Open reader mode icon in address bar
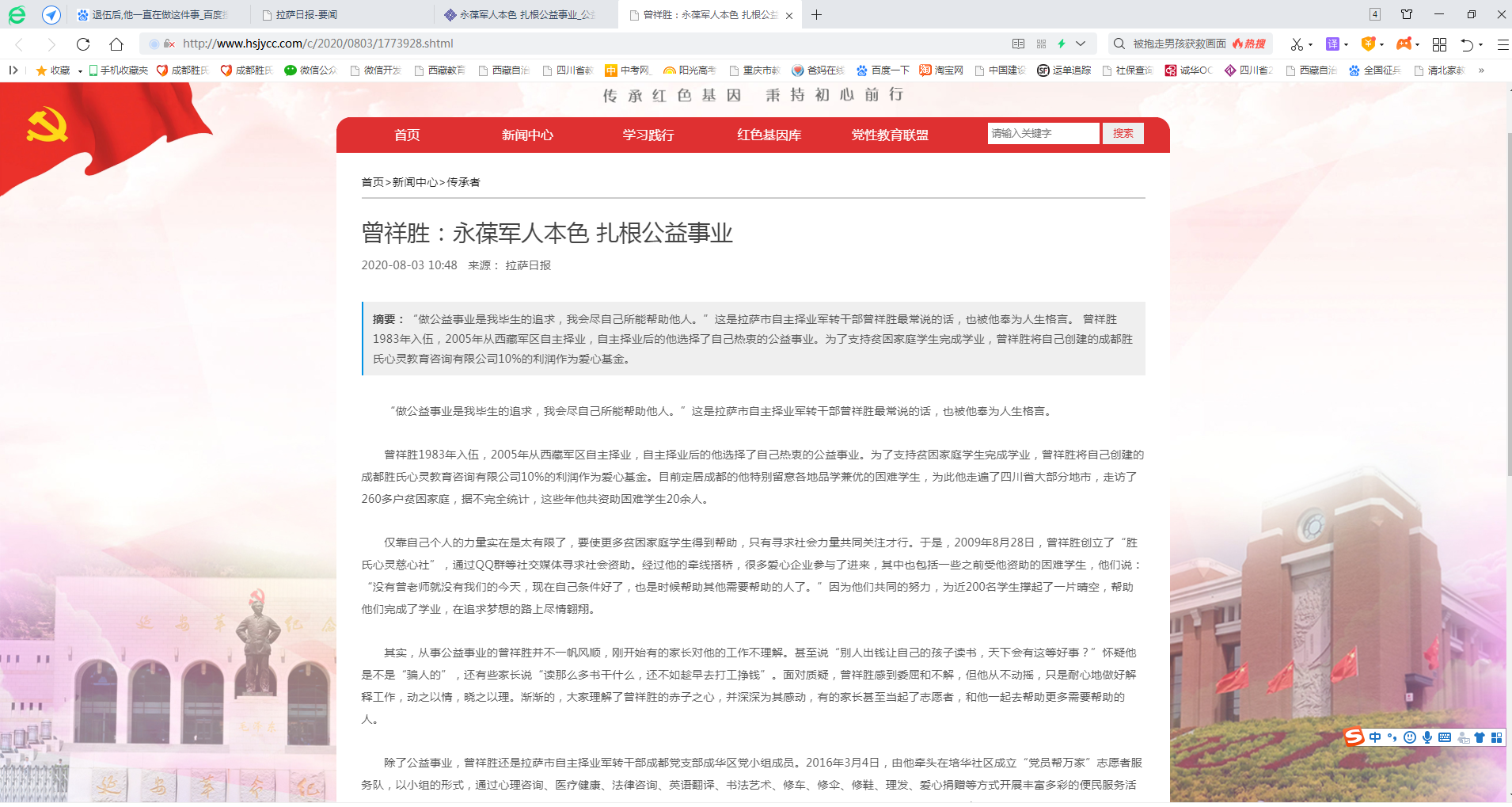The height and width of the screenshot is (807, 1512). coord(1018,44)
